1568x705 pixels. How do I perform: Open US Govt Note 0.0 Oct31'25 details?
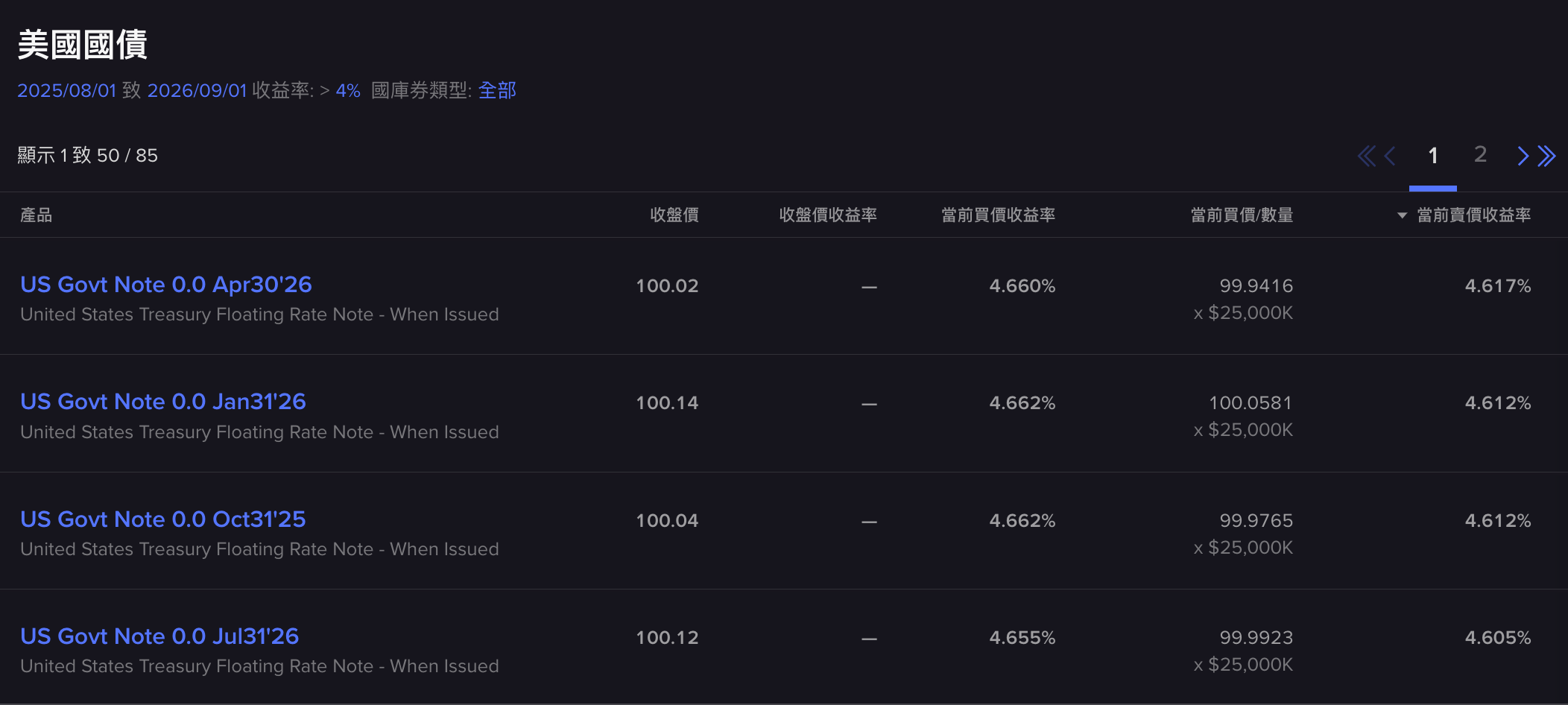[162, 519]
